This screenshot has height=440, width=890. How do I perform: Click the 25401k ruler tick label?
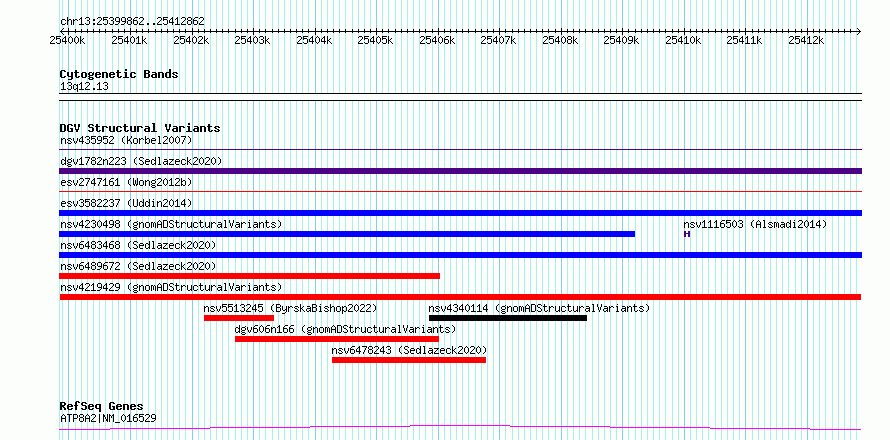tap(129, 40)
